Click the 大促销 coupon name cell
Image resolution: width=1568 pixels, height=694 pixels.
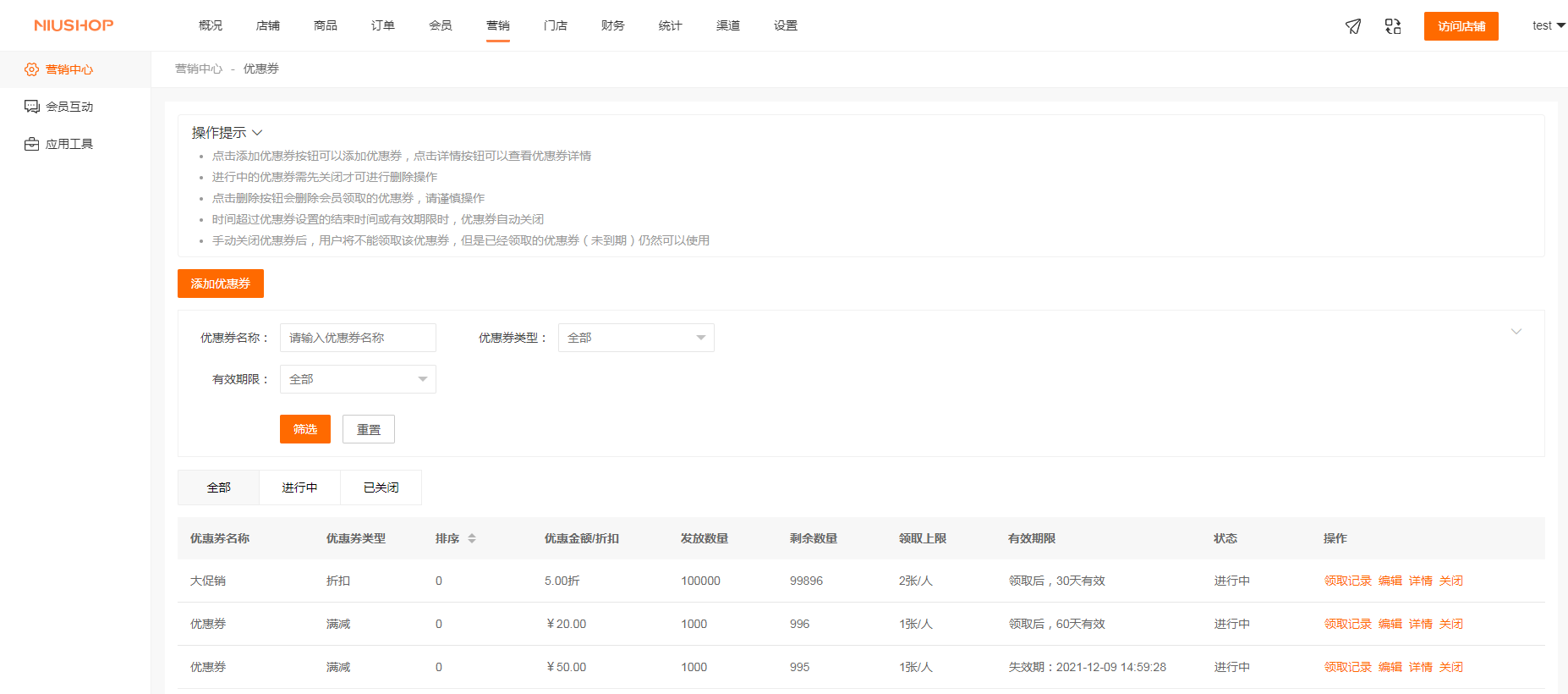[x=208, y=581]
